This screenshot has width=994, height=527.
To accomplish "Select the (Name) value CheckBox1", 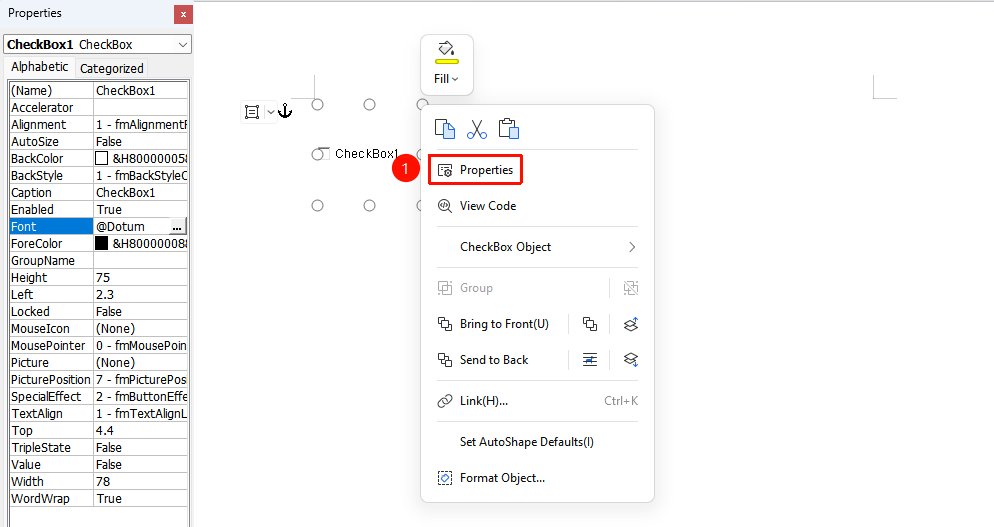I will click(141, 91).
